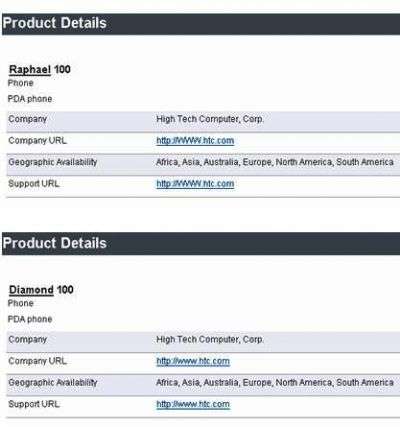Click Phone category under Raphael 100
400x427 pixels.
[x=21, y=83]
